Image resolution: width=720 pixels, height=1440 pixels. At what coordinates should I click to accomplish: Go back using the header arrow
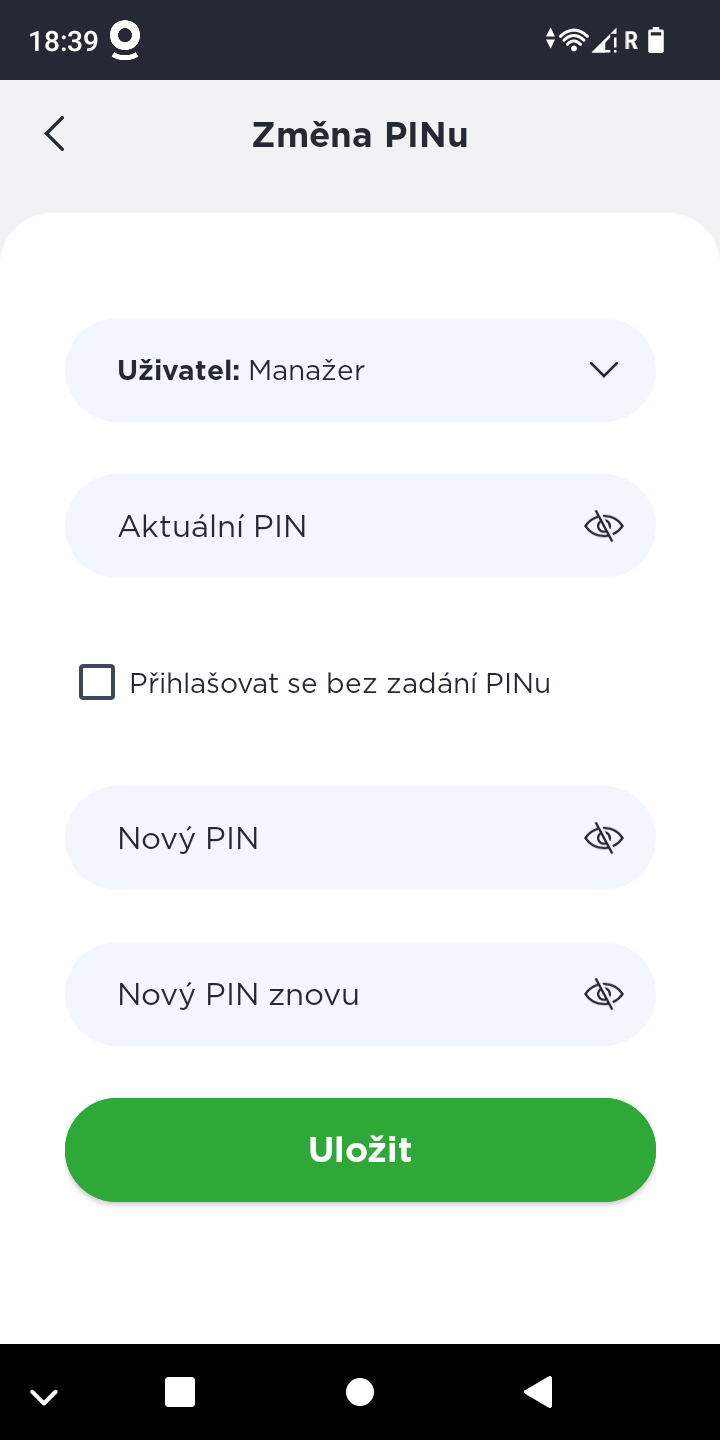tap(55, 134)
